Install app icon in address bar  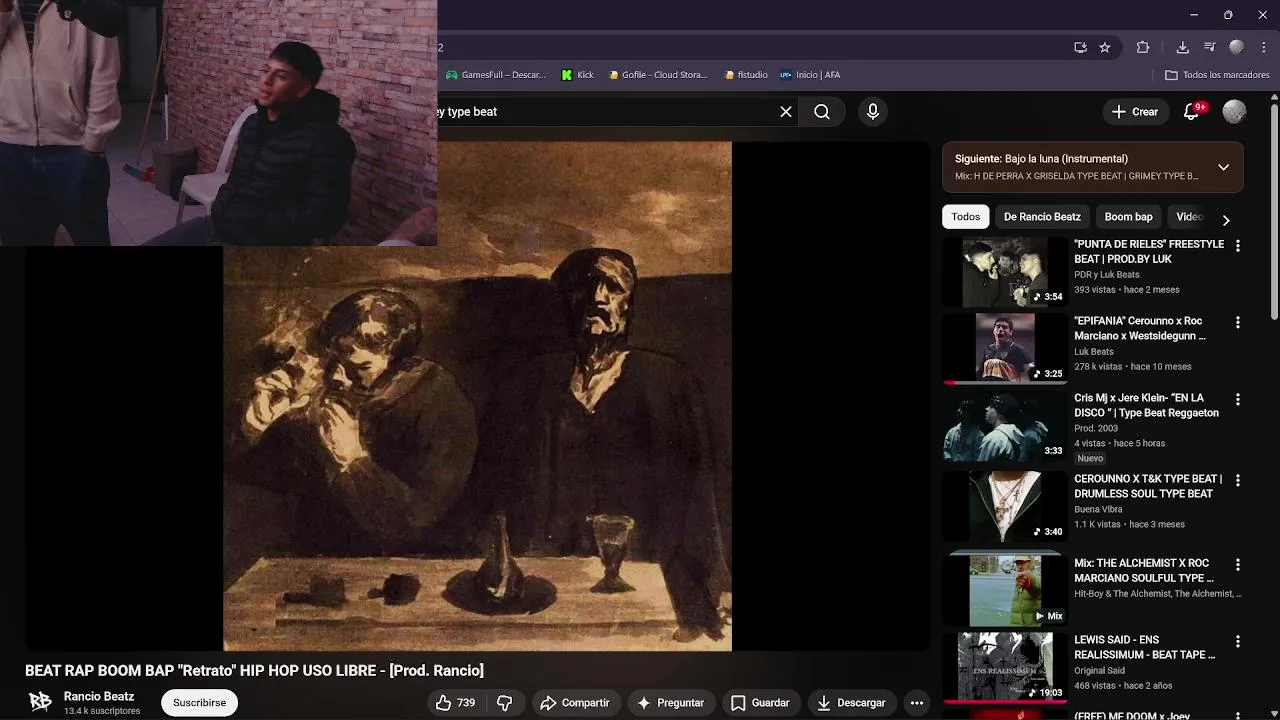tap(1080, 47)
